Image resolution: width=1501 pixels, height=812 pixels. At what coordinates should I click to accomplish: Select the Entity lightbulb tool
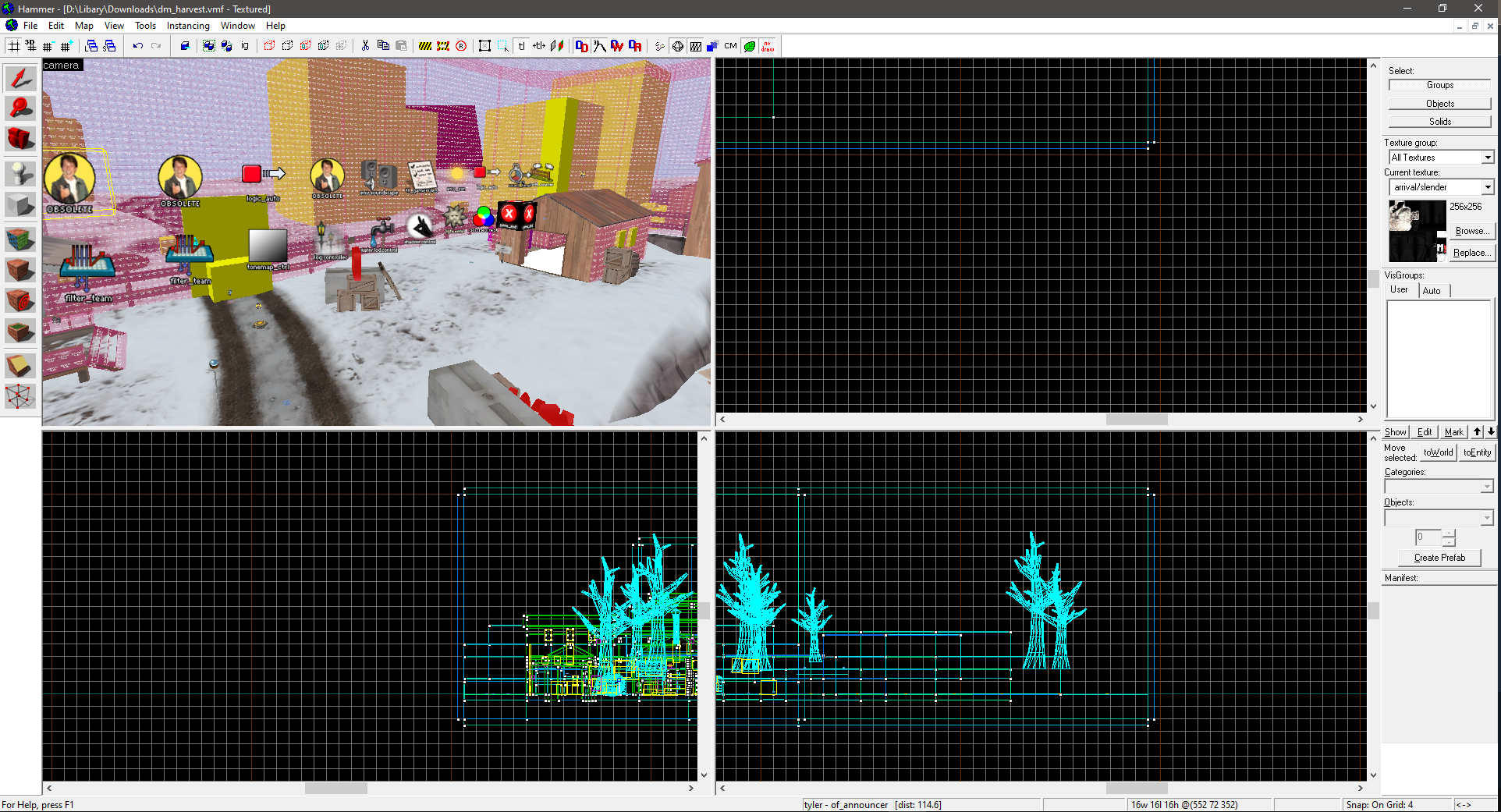(x=20, y=172)
